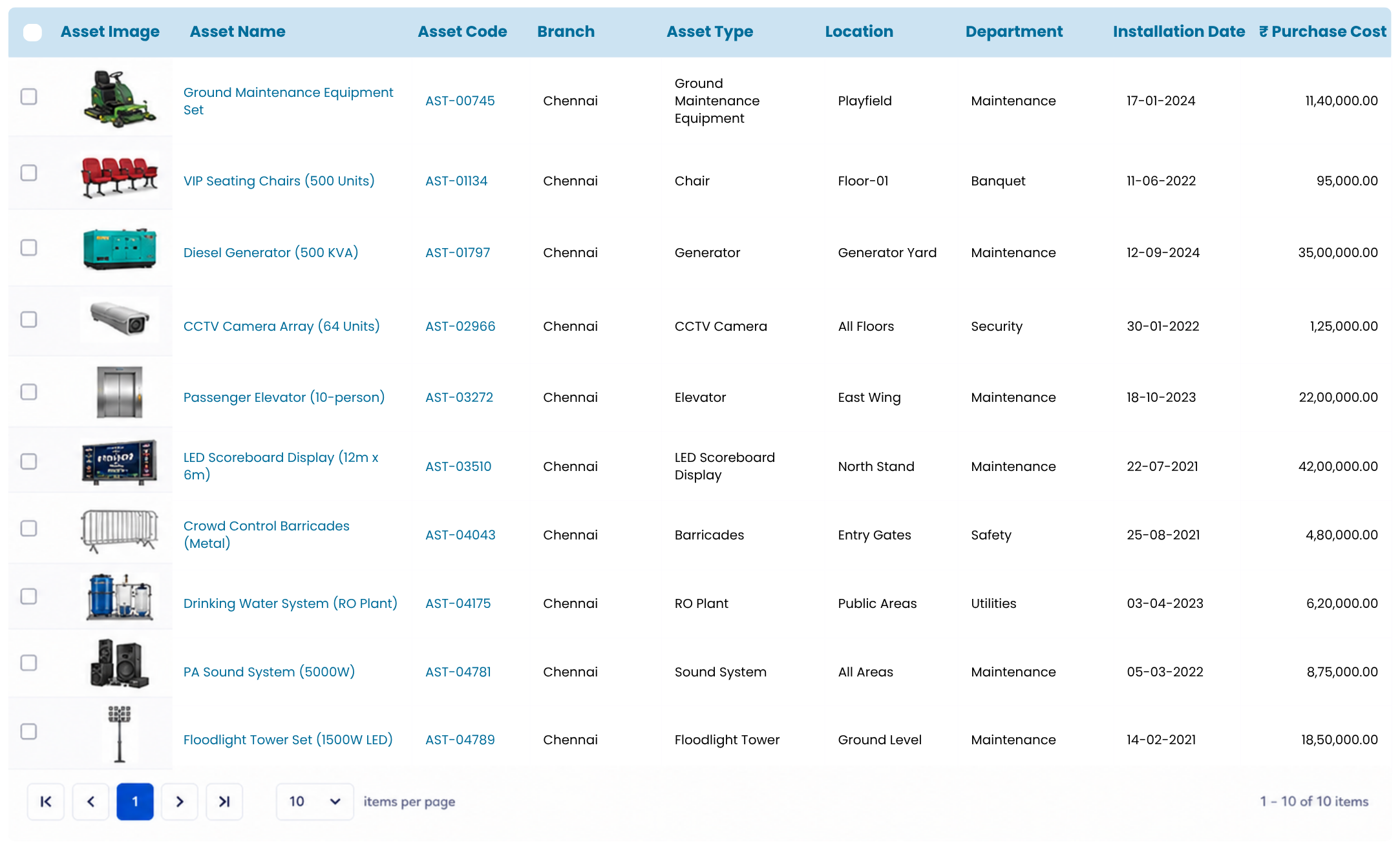The width and height of the screenshot is (1400, 847).
Task: Select the PA Sound System row checkbox
Action: tap(28, 663)
